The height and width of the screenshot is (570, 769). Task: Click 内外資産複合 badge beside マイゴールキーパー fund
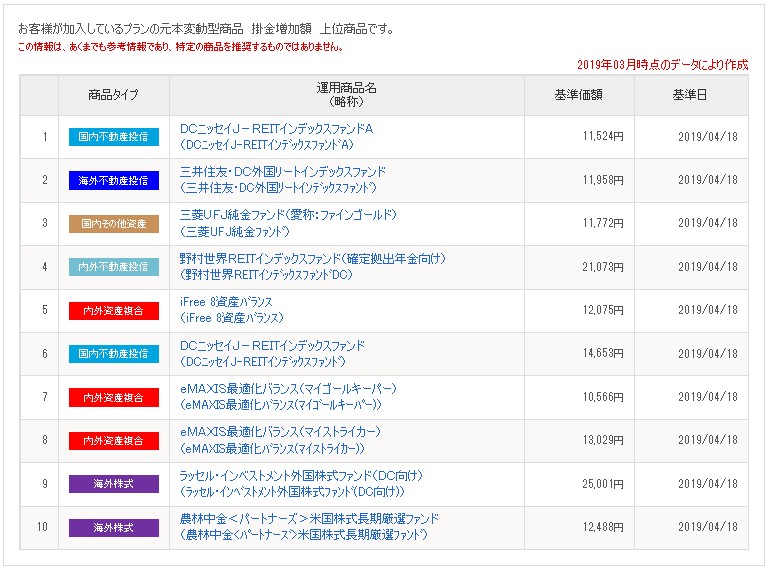coord(114,397)
